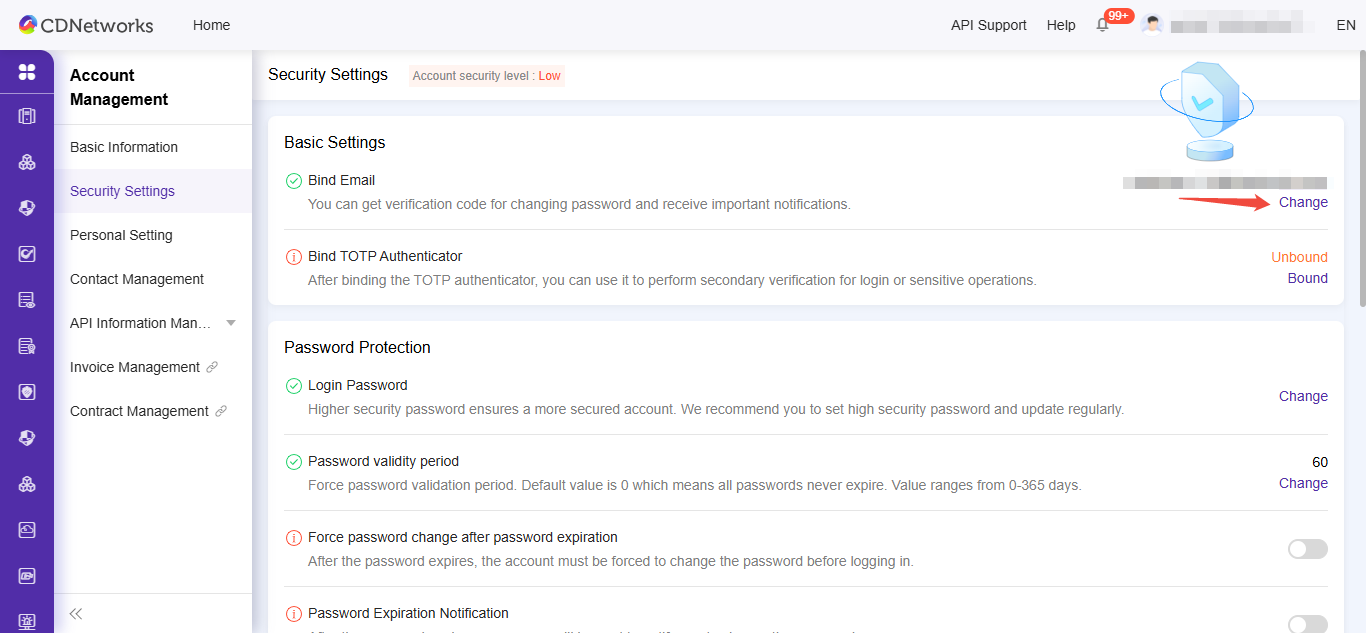Viewport: 1366px width, 633px height.
Task: Go to Personal Setting page
Action: (x=121, y=235)
